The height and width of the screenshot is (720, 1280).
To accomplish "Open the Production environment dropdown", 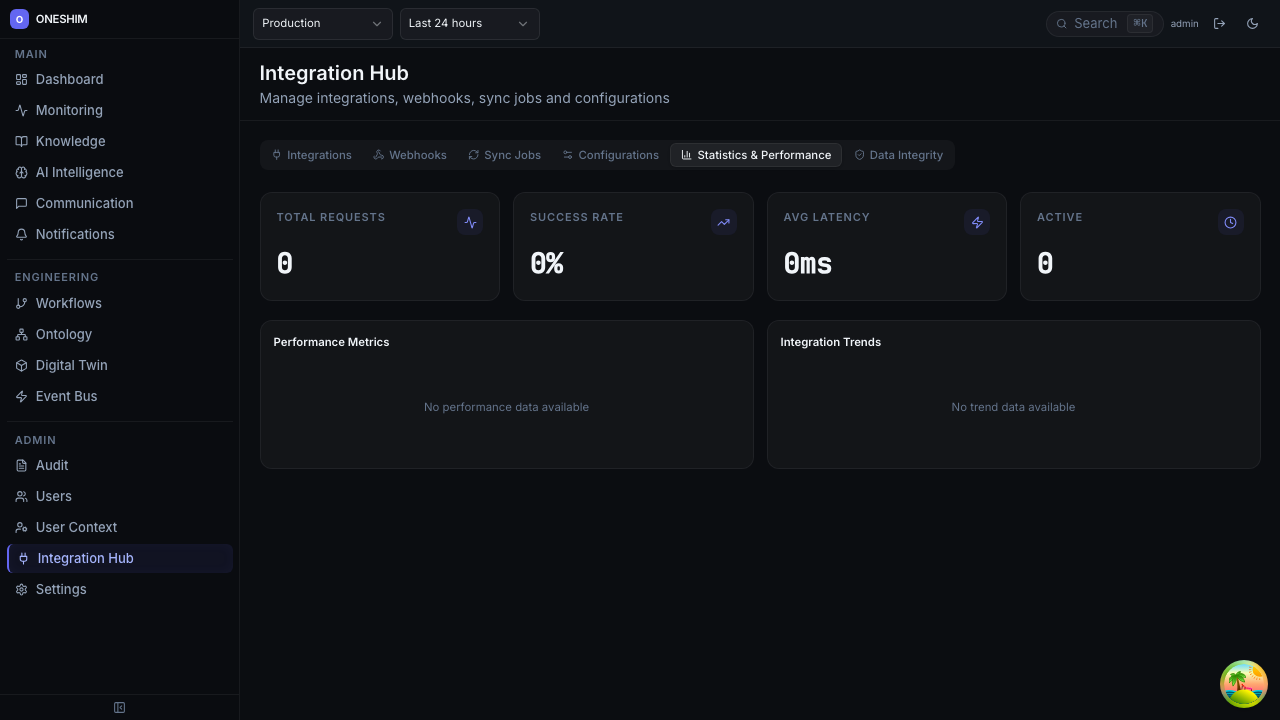I will [x=322, y=23].
